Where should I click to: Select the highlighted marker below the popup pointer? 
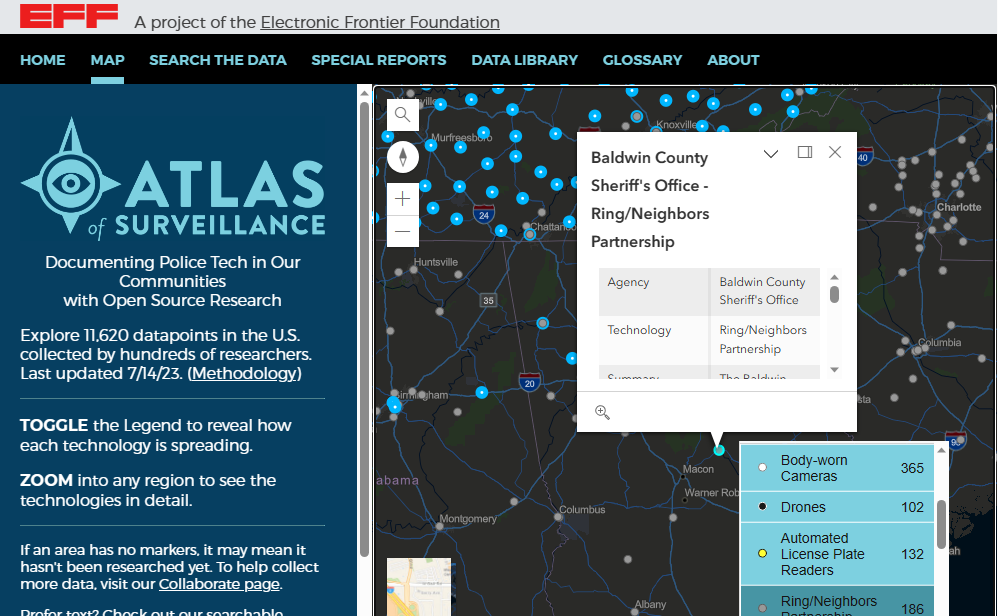(719, 451)
